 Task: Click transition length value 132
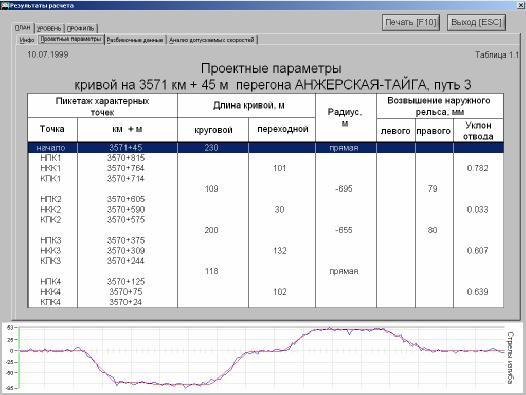pyautogui.click(x=279, y=250)
